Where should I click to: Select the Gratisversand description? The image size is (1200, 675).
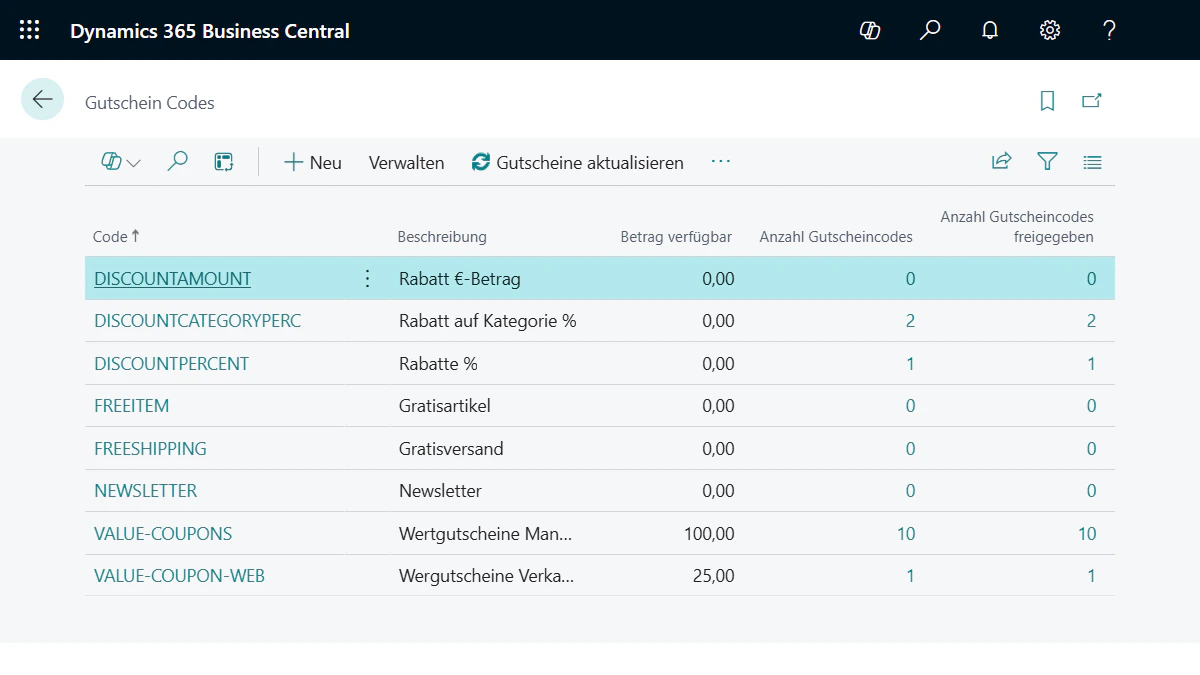click(x=451, y=449)
